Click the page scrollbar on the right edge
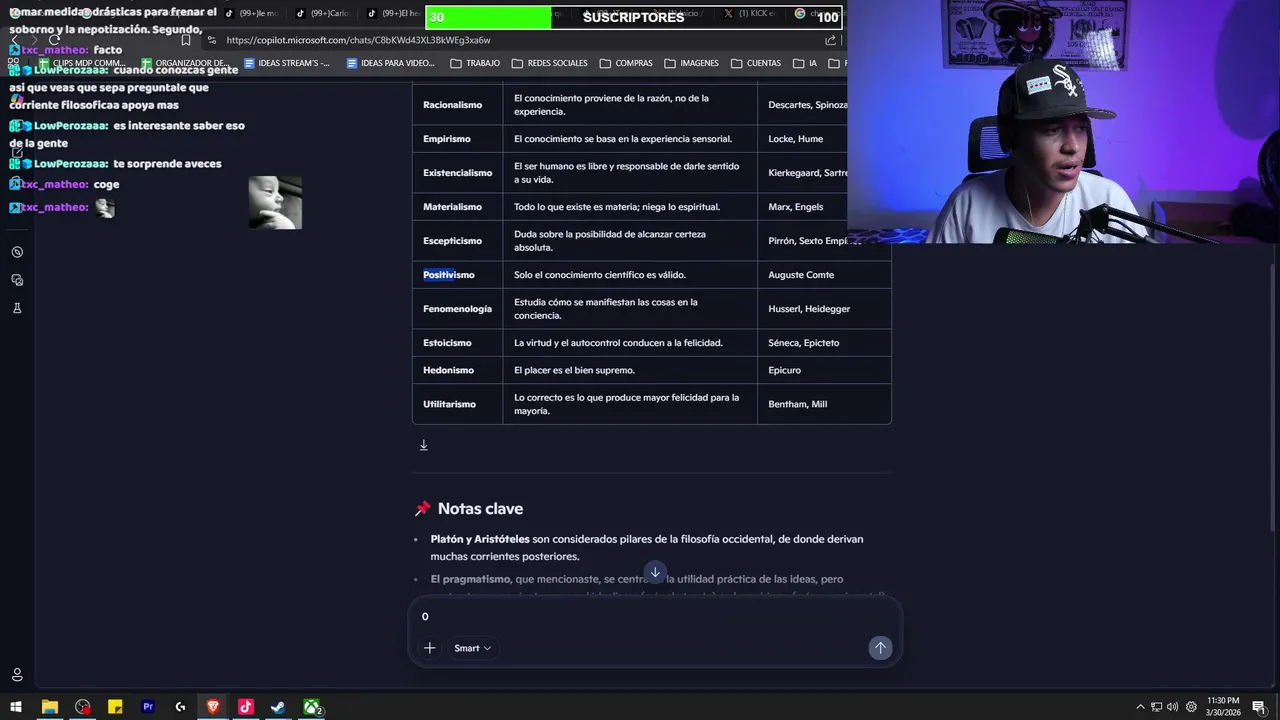This screenshot has height=720, width=1280. click(x=1274, y=400)
